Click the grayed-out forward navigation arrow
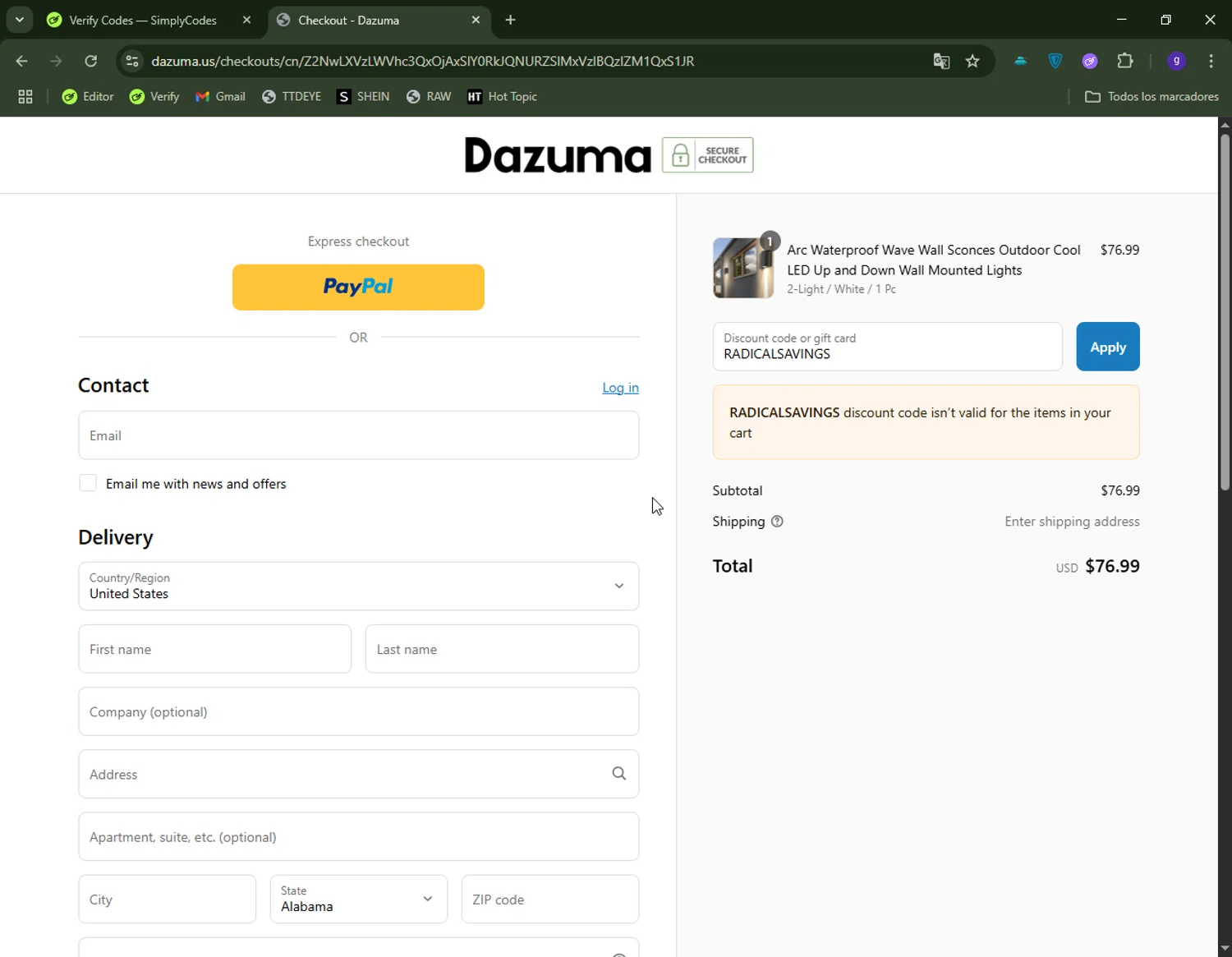This screenshot has width=1232, height=957. click(x=56, y=61)
